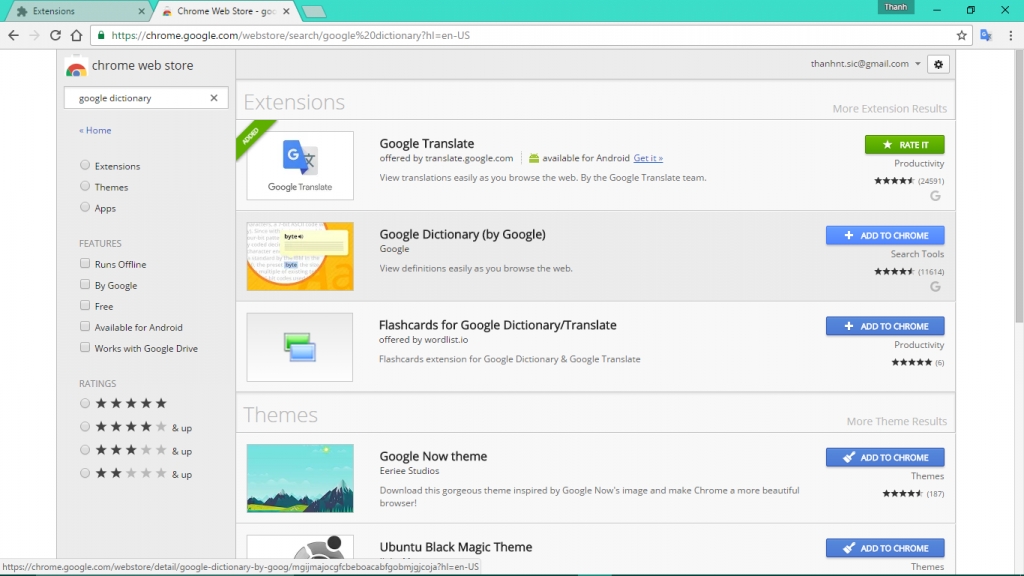1024x576 pixels.
Task: Filter results by Extensions radio button
Action: tap(85, 165)
